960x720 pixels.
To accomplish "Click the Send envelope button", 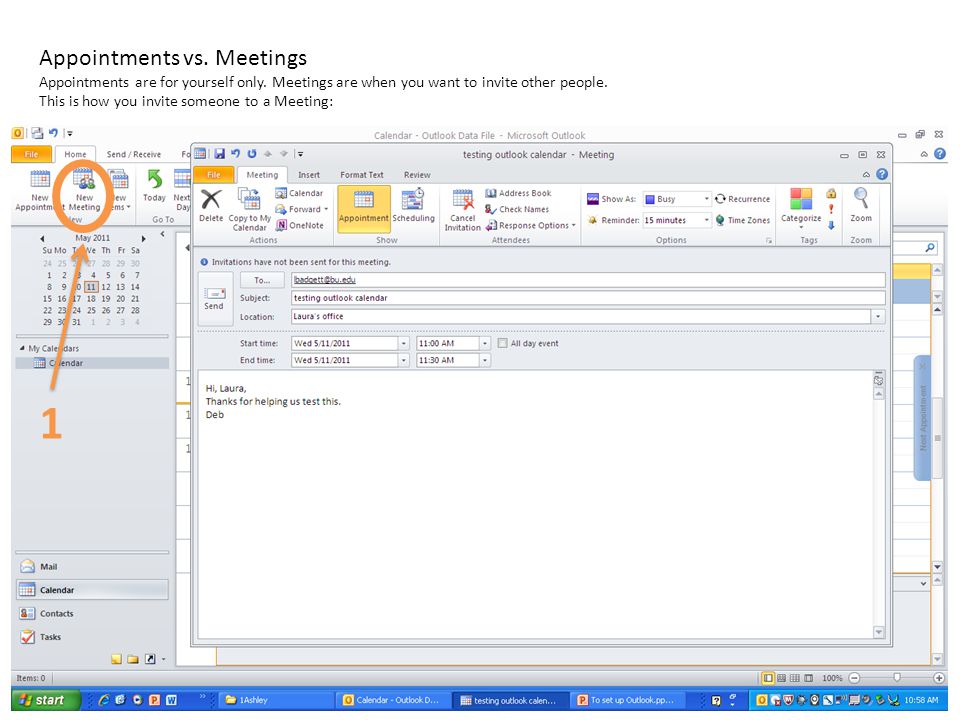I will coord(214,299).
